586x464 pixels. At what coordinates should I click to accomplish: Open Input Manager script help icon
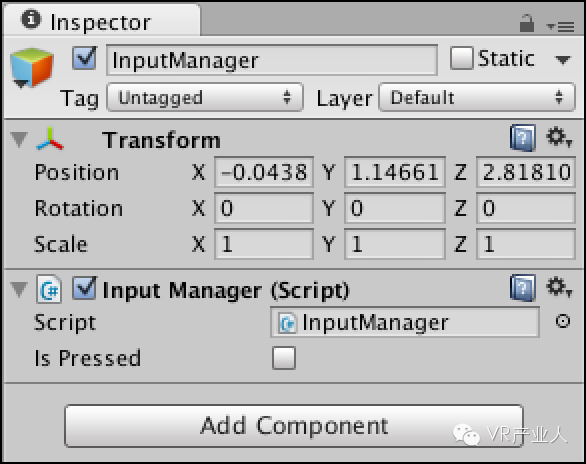tap(523, 287)
